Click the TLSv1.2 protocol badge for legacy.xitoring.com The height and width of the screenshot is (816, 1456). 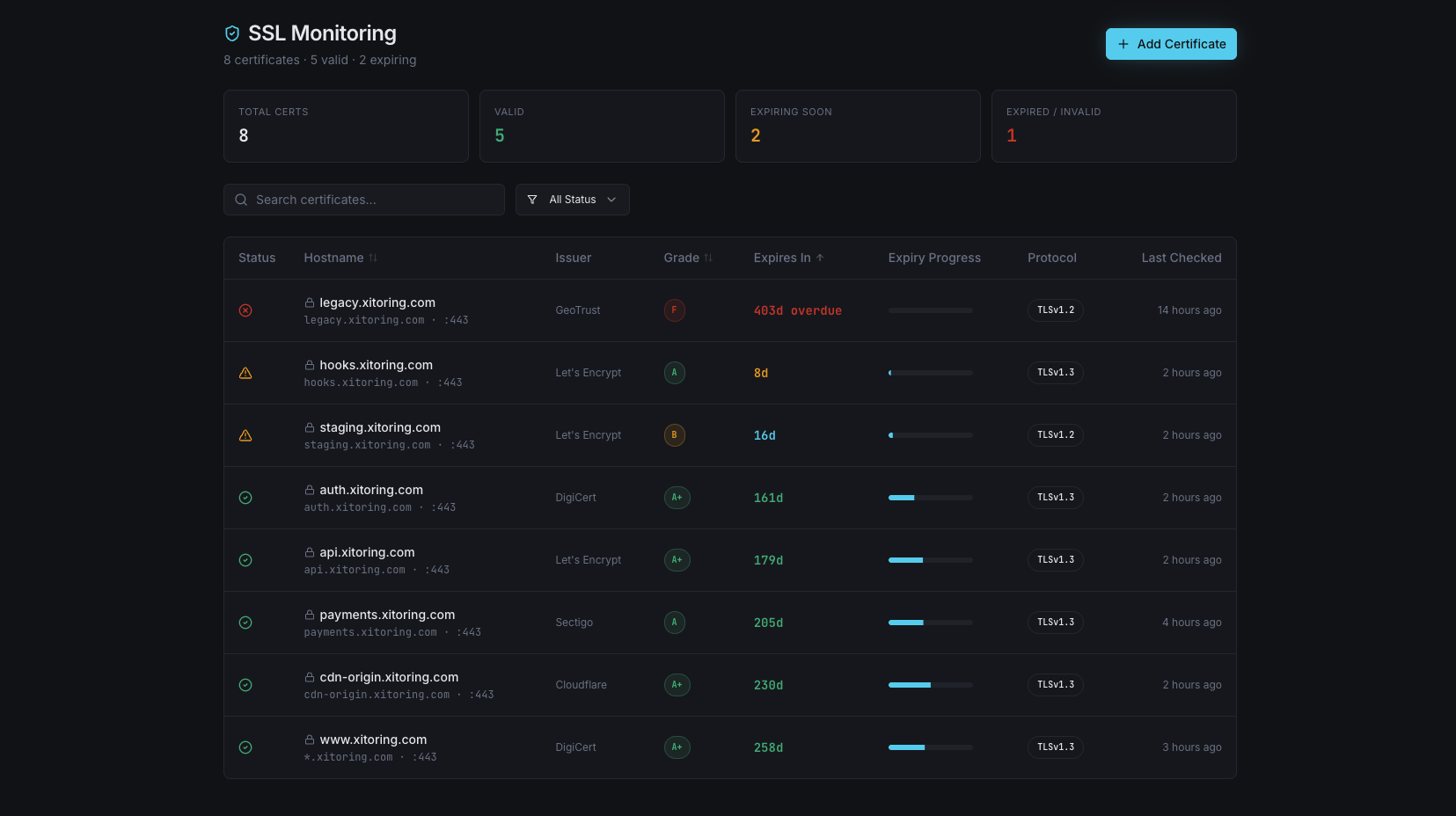[x=1055, y=310]
